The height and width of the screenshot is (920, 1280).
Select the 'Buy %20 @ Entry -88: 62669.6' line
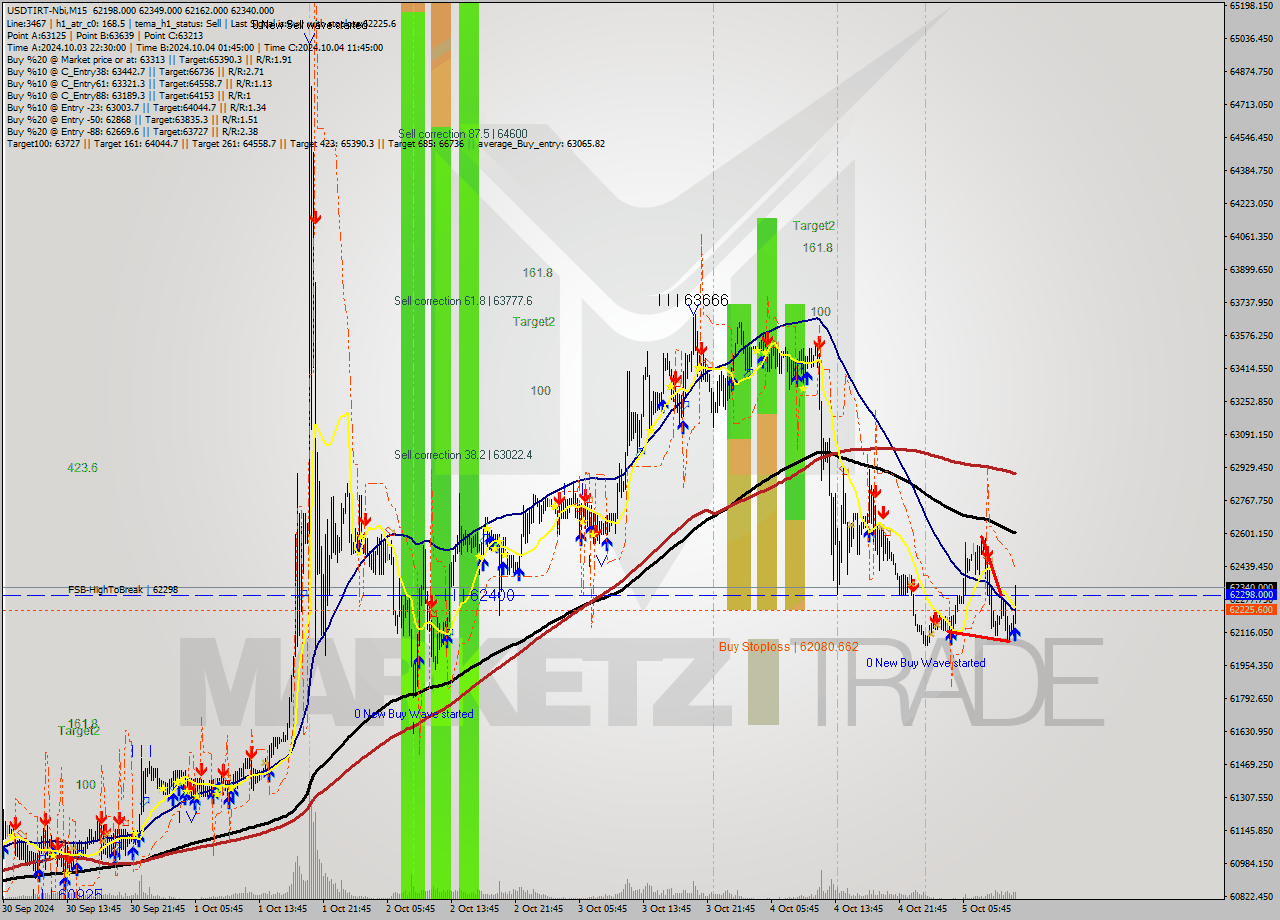(132, 131)
